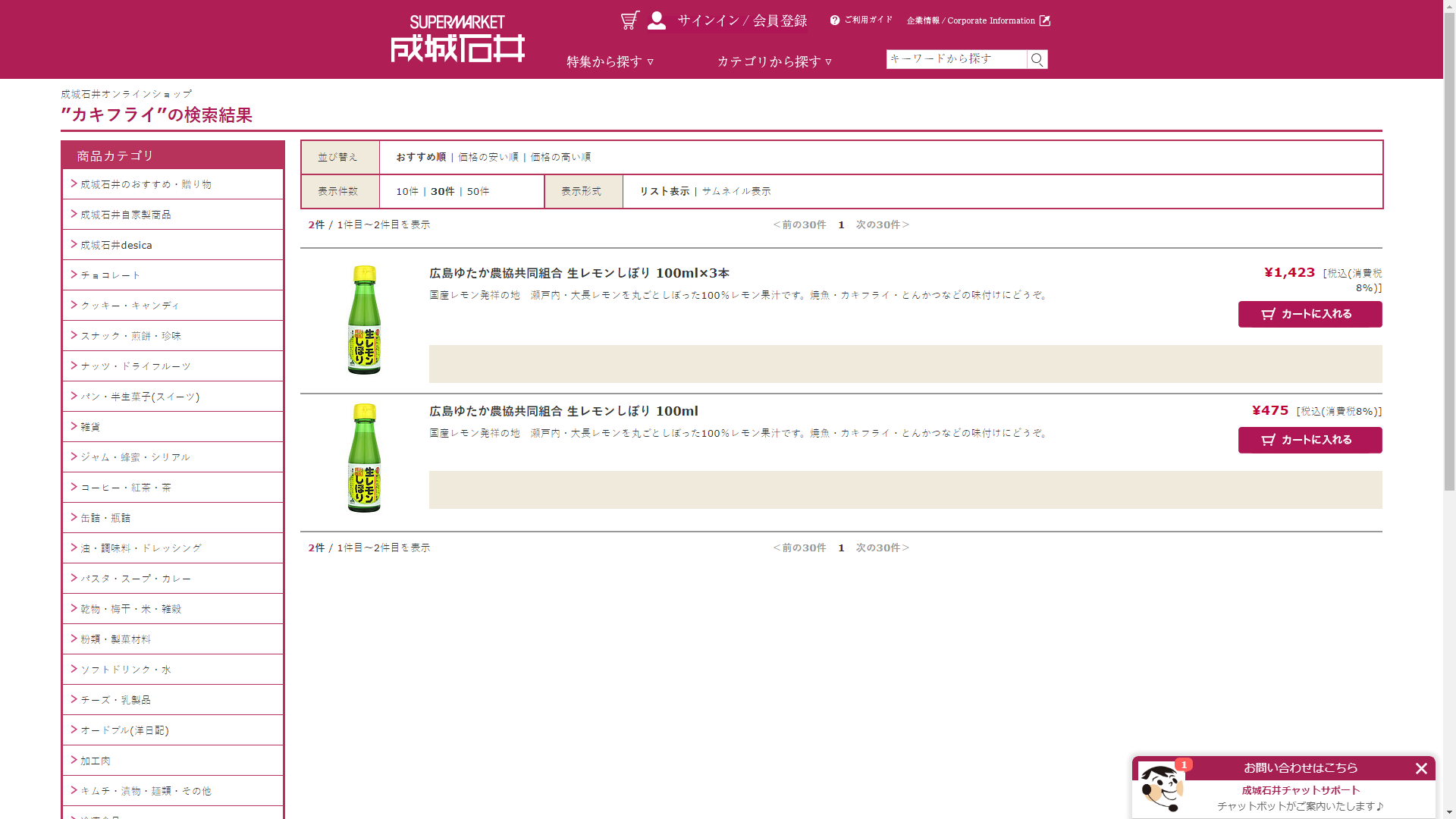Close the chat support popup
1456x819 pixels.
[1421, 768]
